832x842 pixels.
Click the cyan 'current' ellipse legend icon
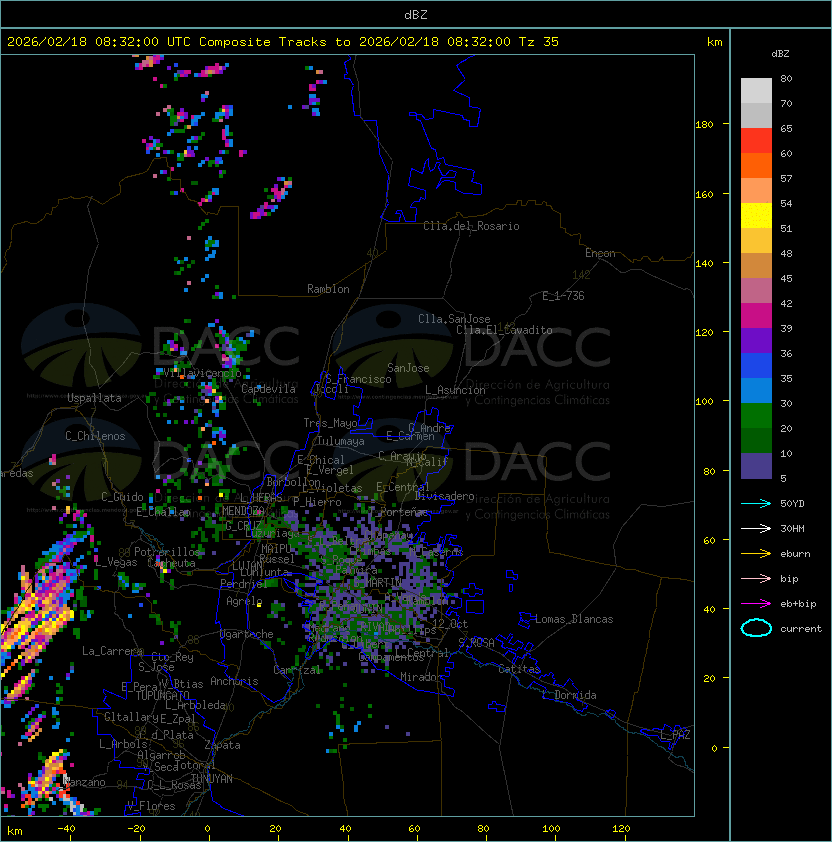coord(756,628)
